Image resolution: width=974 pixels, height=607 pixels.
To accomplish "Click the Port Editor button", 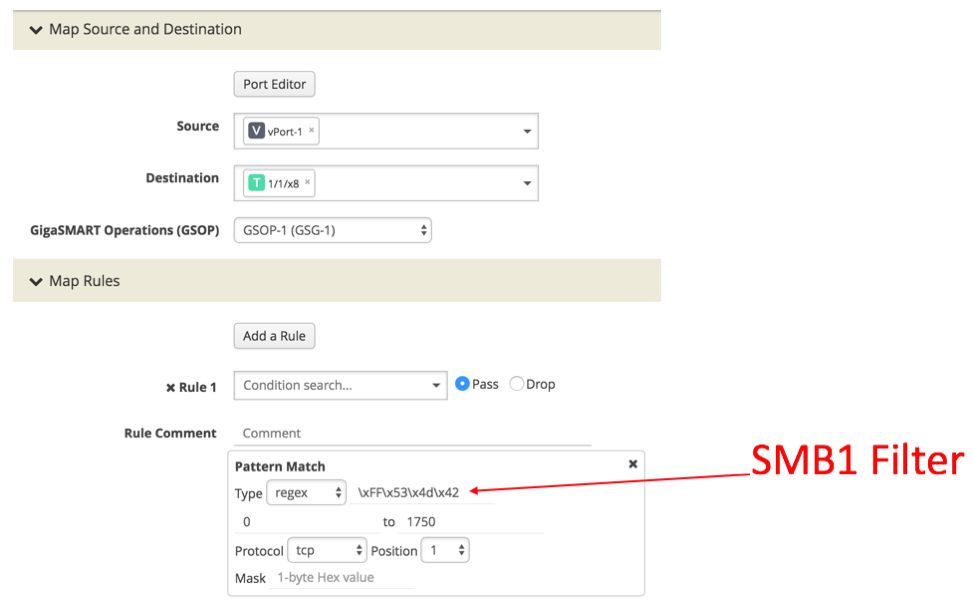I will (x=274, y=84).
